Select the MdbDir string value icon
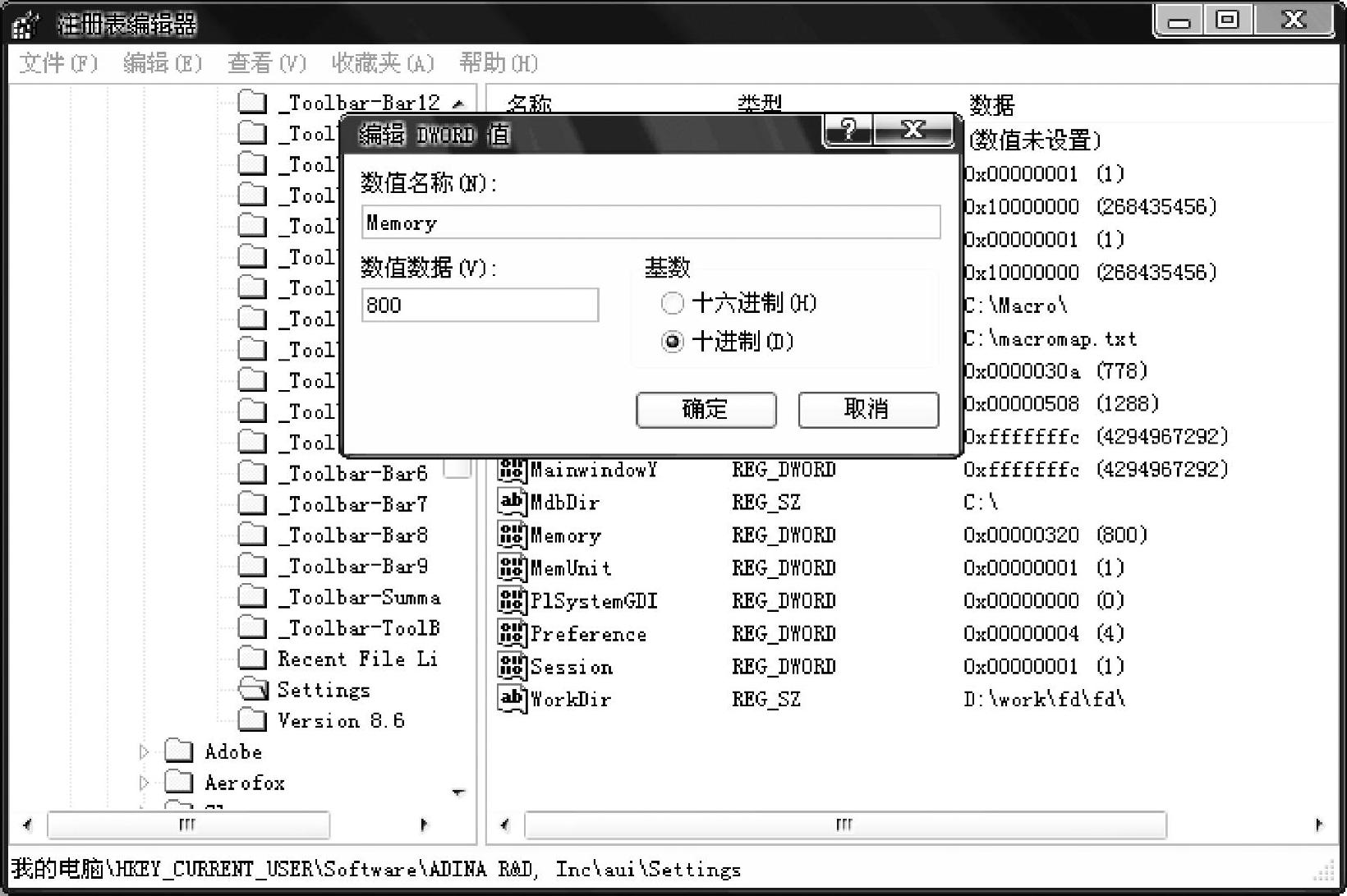Viewport: 1347px width, 896px height. point(512,503)
